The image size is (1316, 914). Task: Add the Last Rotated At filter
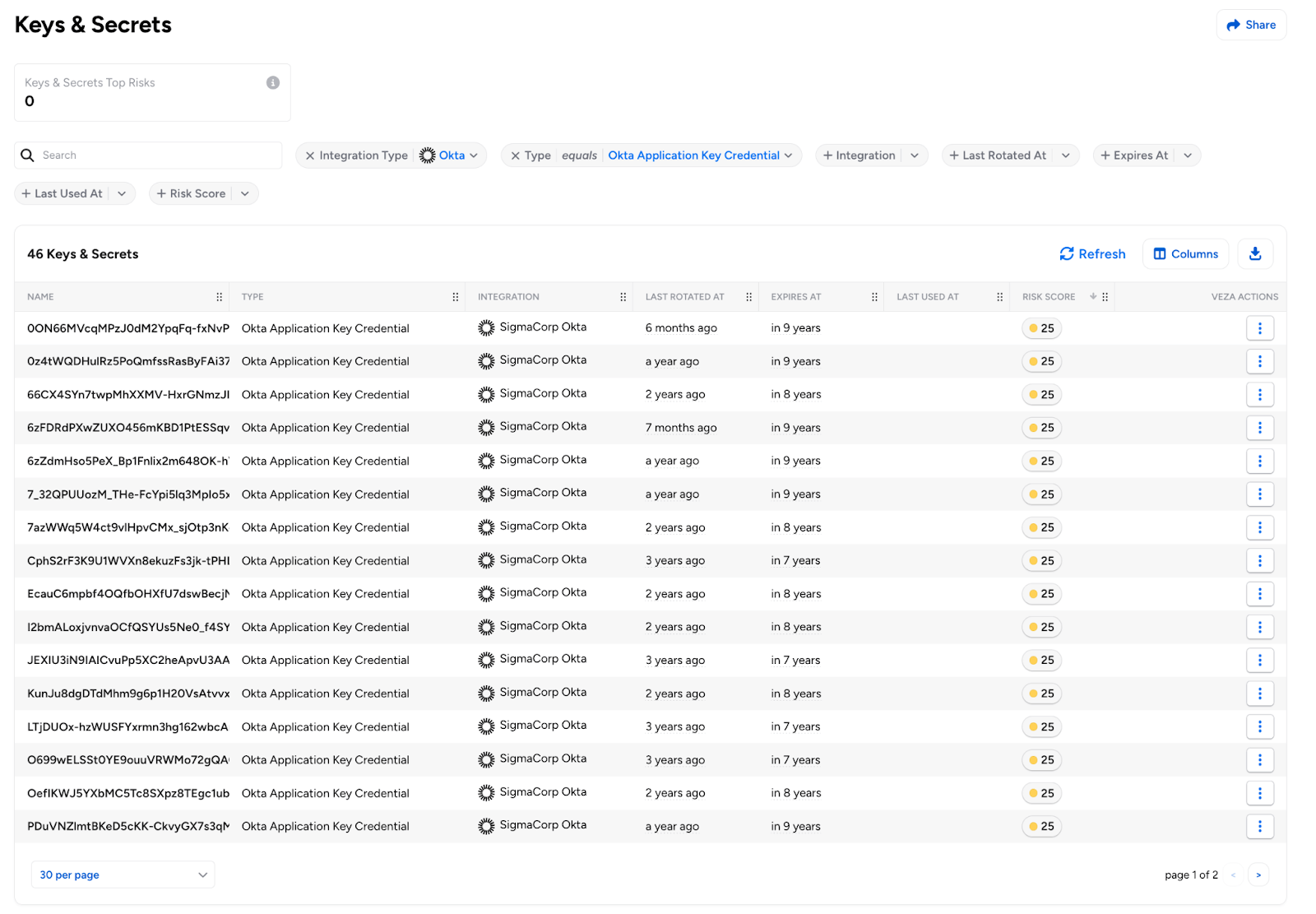coord(997,155)
